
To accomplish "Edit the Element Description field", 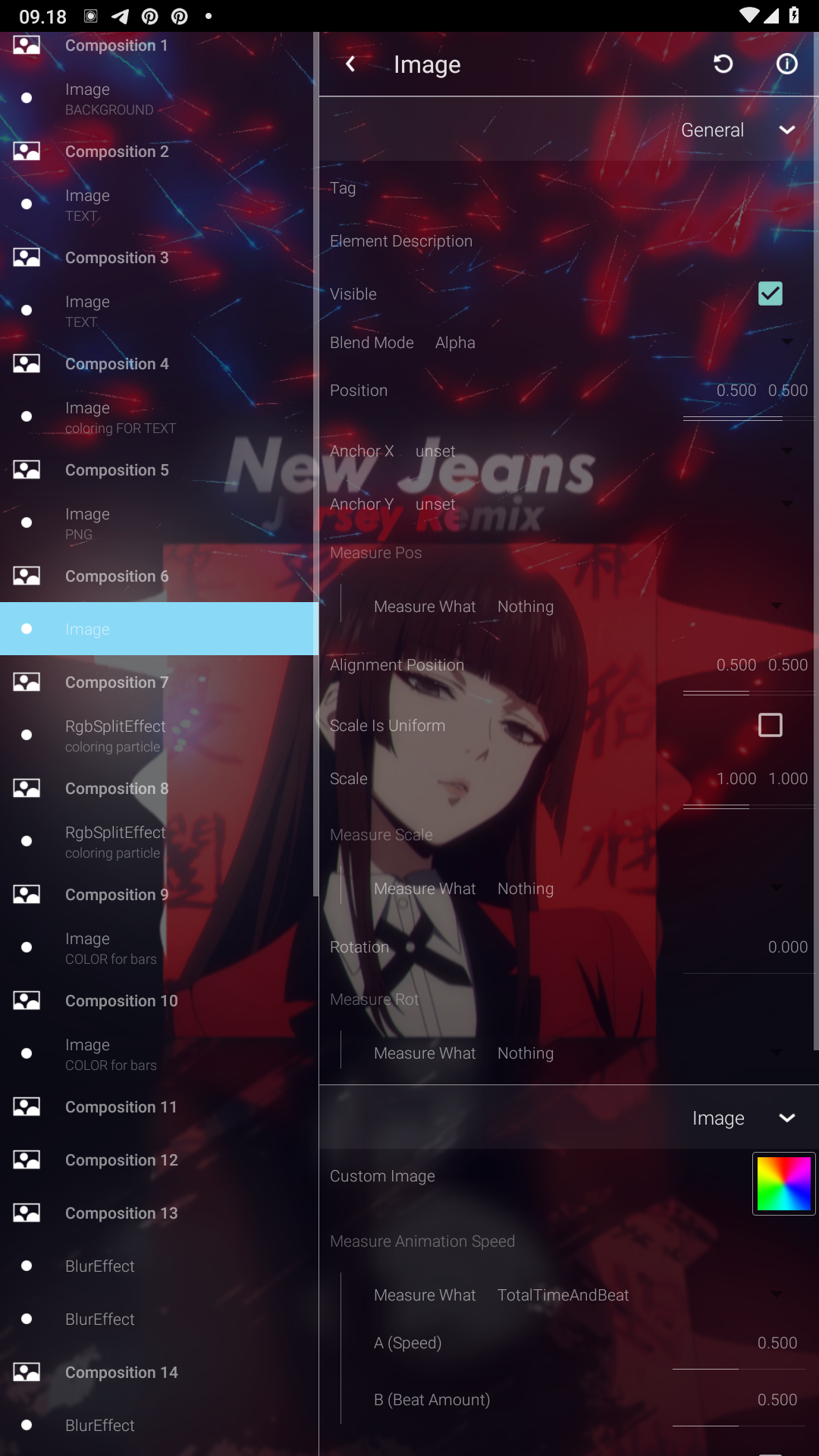I will 569,241.
